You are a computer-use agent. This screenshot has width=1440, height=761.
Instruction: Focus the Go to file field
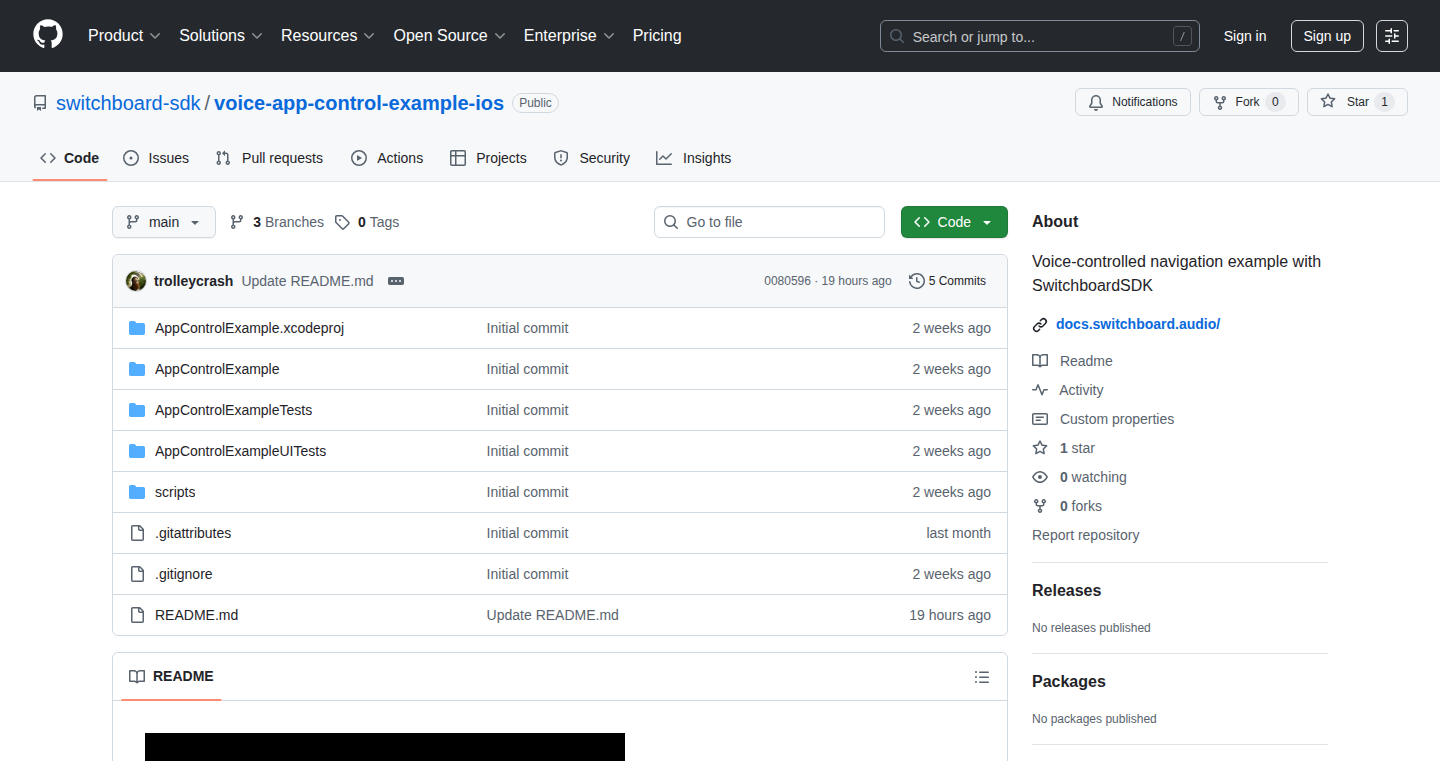click(x=769, y=222)
